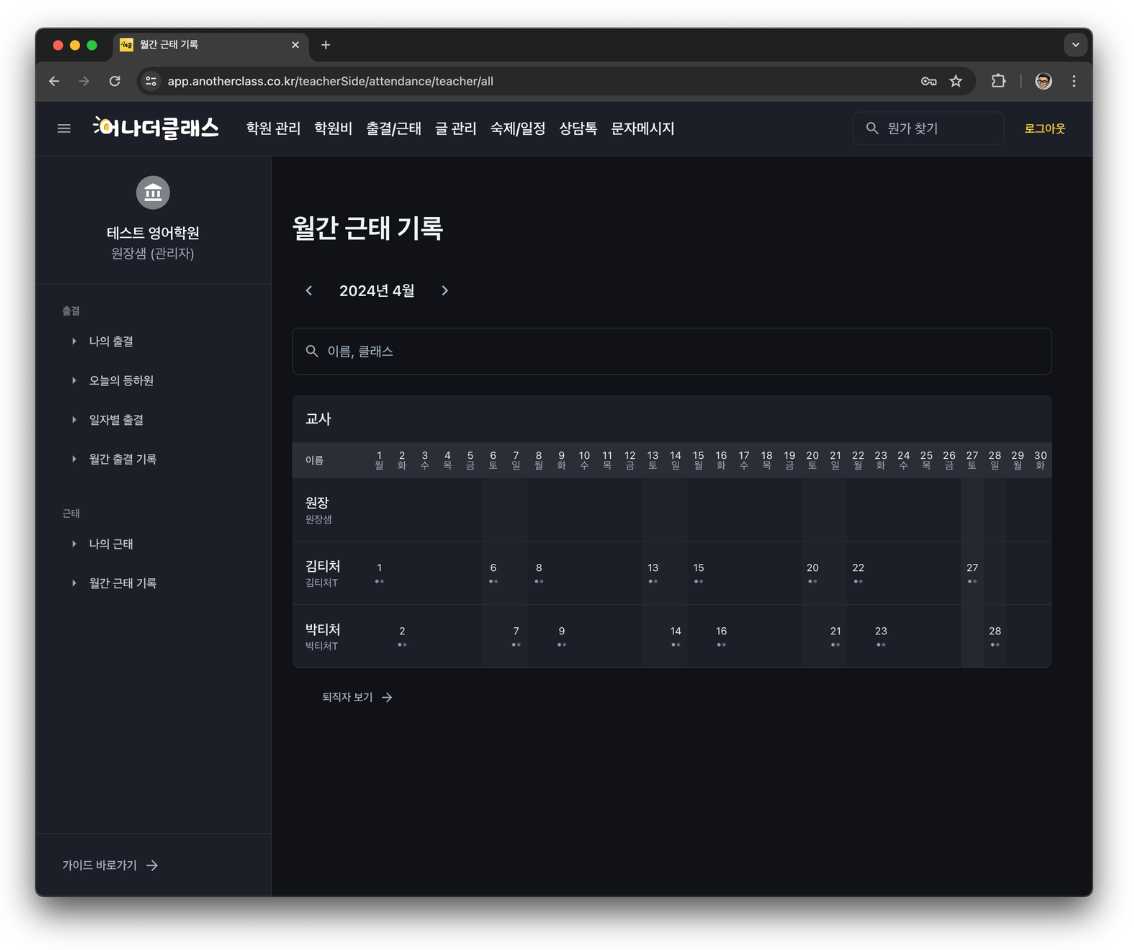Open the tab list dropdown chevron

pyautogui.click(x=1075, y=45)
